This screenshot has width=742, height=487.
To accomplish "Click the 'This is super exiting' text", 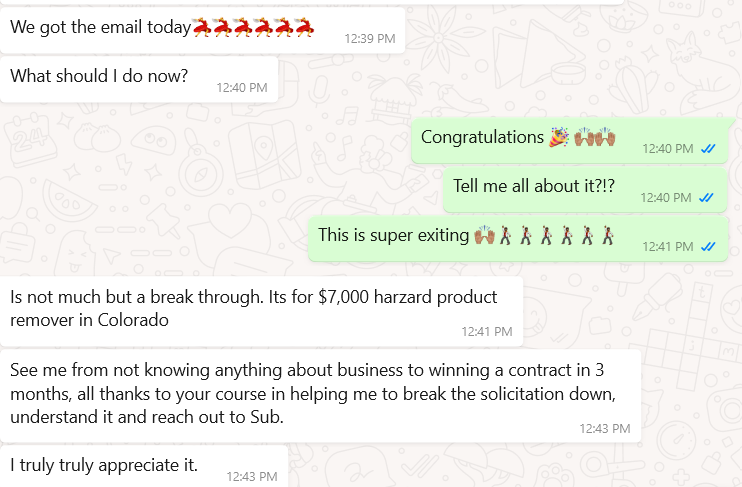I will 394,236.
